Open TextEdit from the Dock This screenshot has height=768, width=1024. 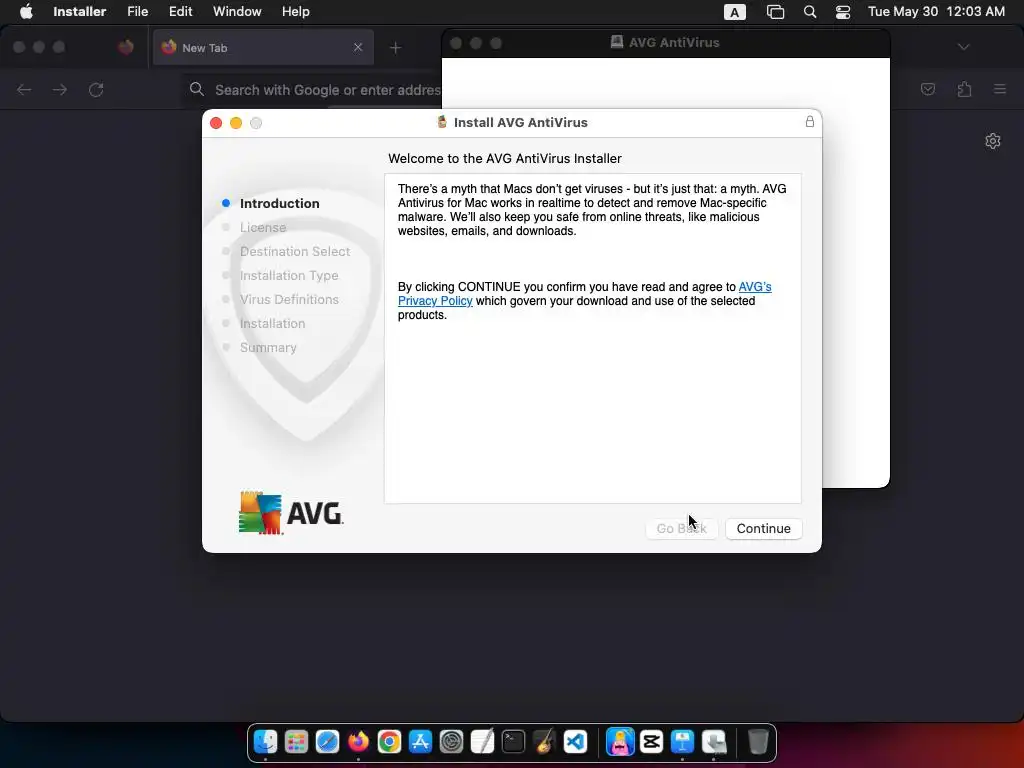pyautogui.click(x=482, y=742)
